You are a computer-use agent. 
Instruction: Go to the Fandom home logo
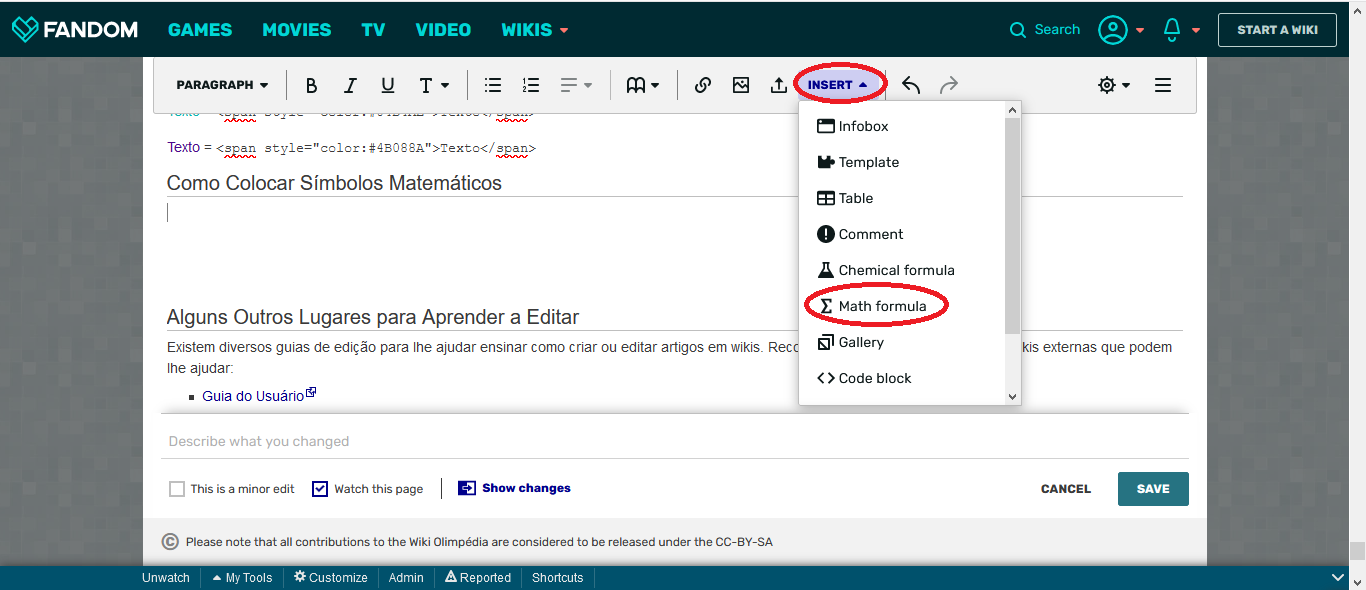[x=75, y=29]
